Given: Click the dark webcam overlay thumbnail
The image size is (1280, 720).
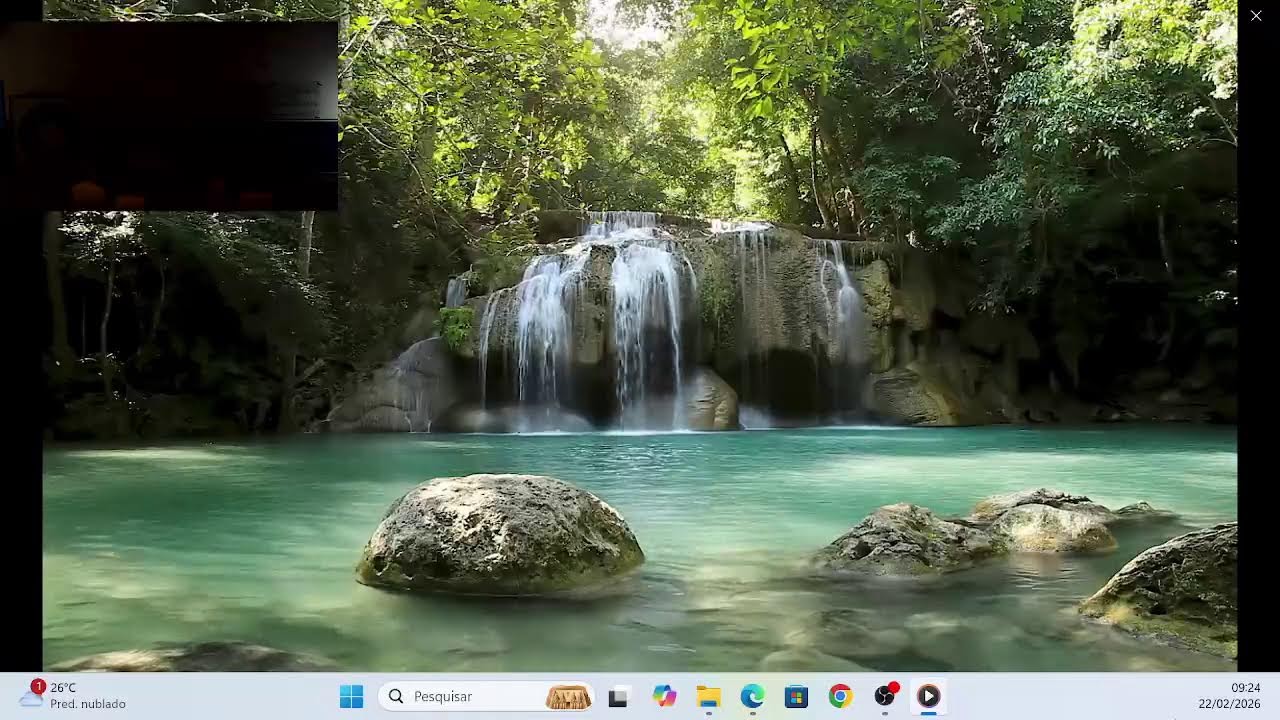Looking at the screenshot, I should [169, 115].
